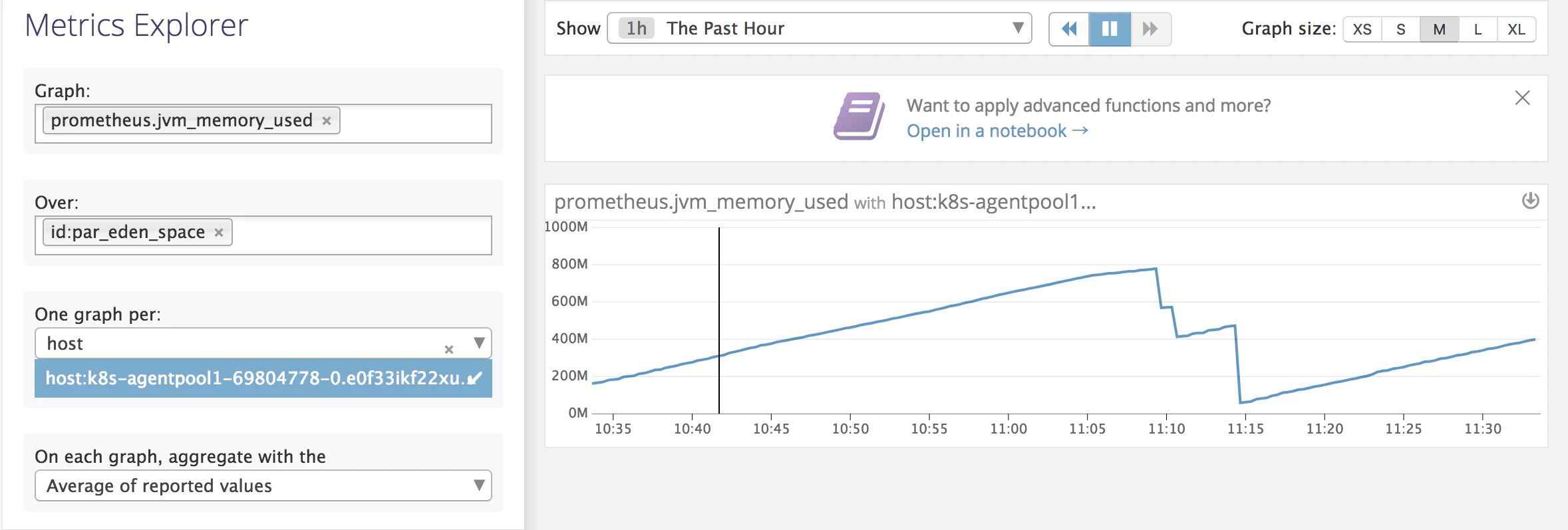Click the 1000M y-axis label
The width and height of the screenshot is (1568, 530).
pyautogui.click(x=567, y=227)
